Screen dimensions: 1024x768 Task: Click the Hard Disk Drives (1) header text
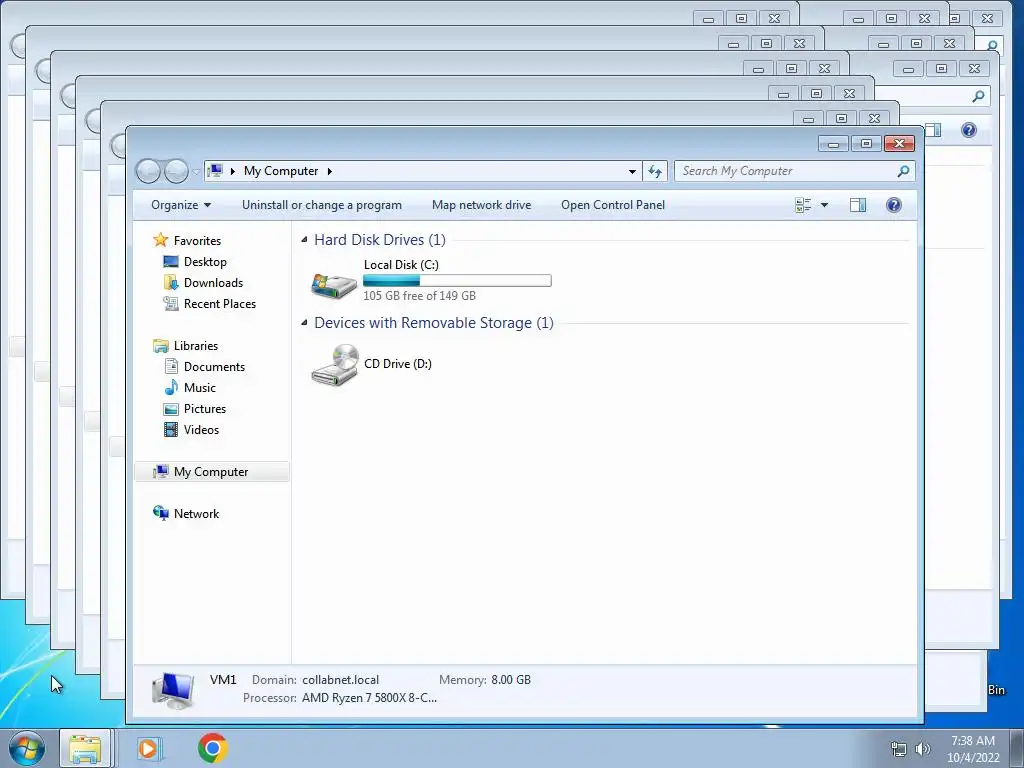tap(379, 240)
